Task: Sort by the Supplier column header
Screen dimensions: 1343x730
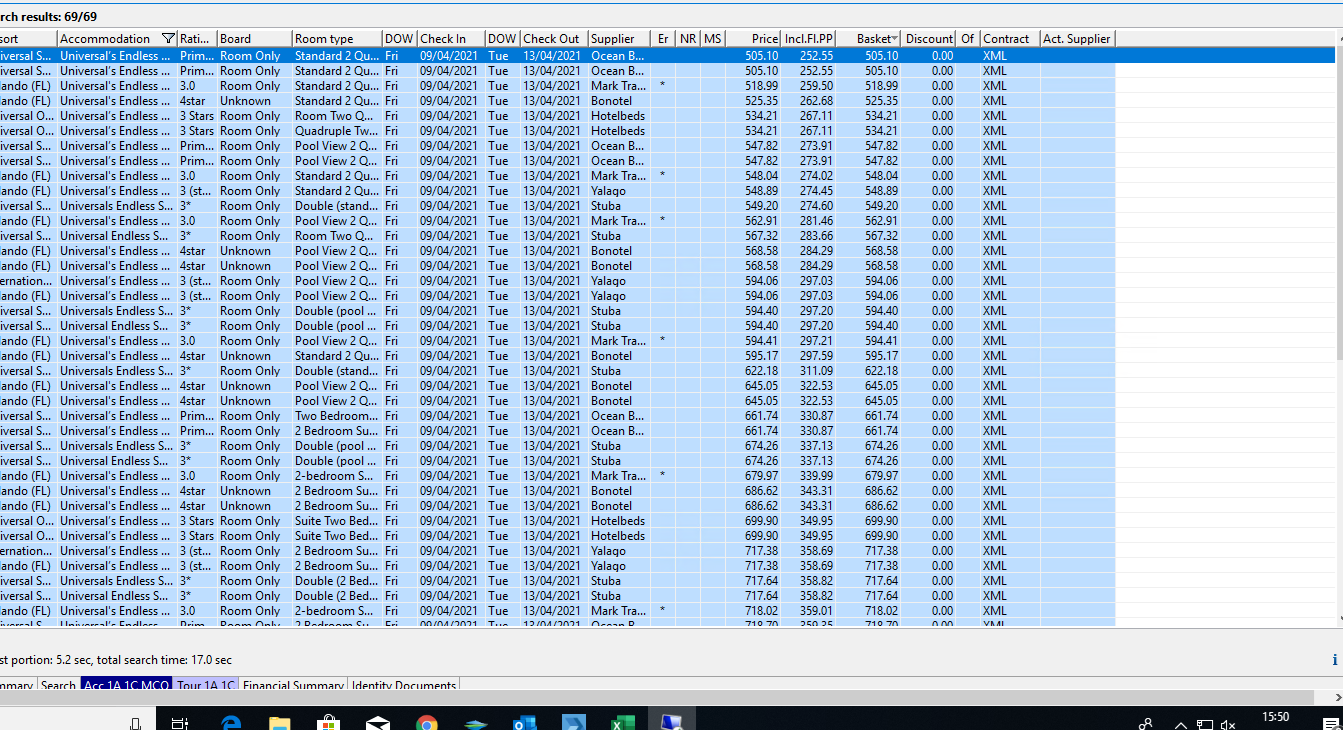Action: (x=619, y=39)
